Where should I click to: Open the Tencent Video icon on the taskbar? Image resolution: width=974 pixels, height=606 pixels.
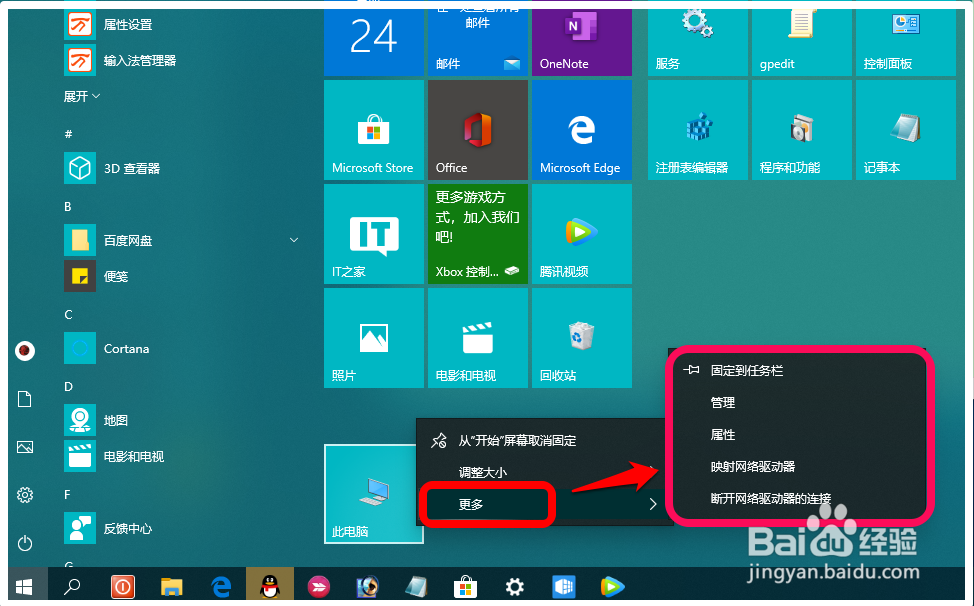[x=612, y=586]
